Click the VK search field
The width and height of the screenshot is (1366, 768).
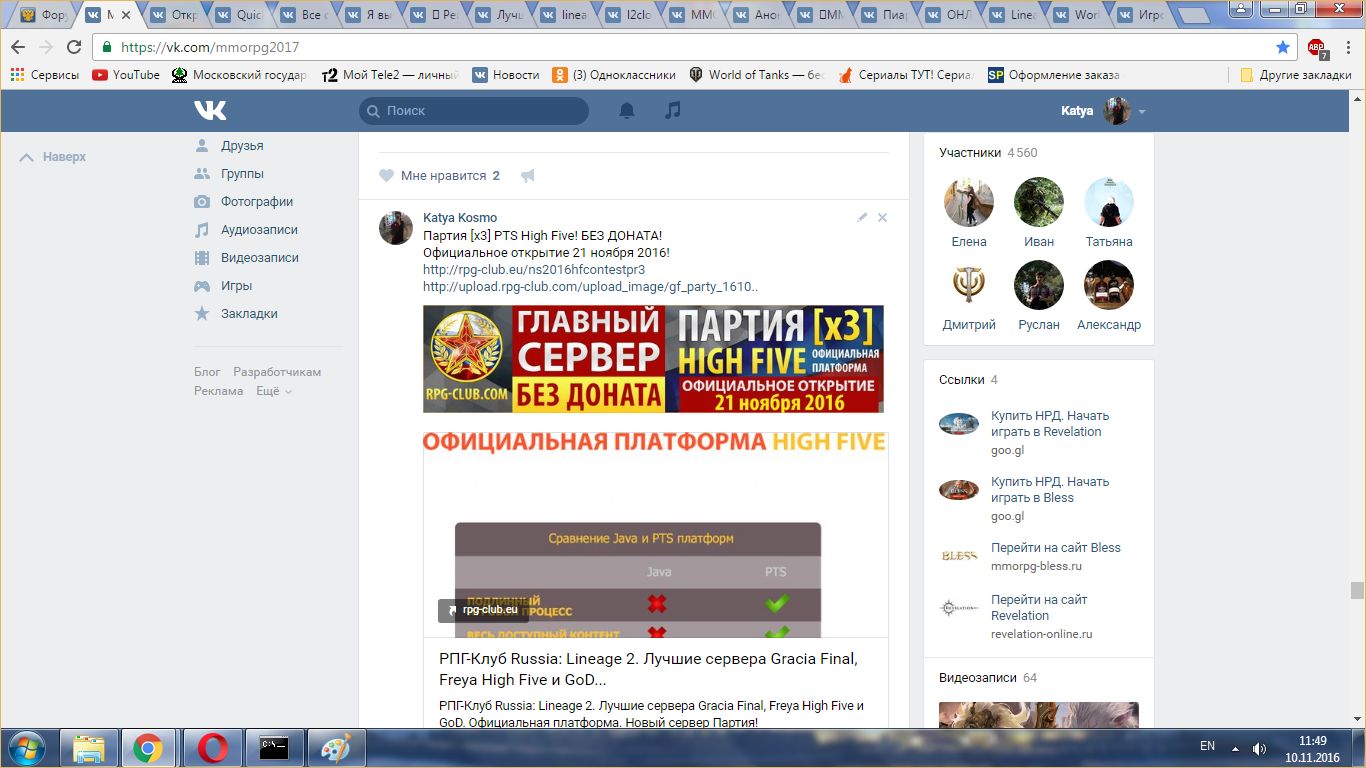474,111
